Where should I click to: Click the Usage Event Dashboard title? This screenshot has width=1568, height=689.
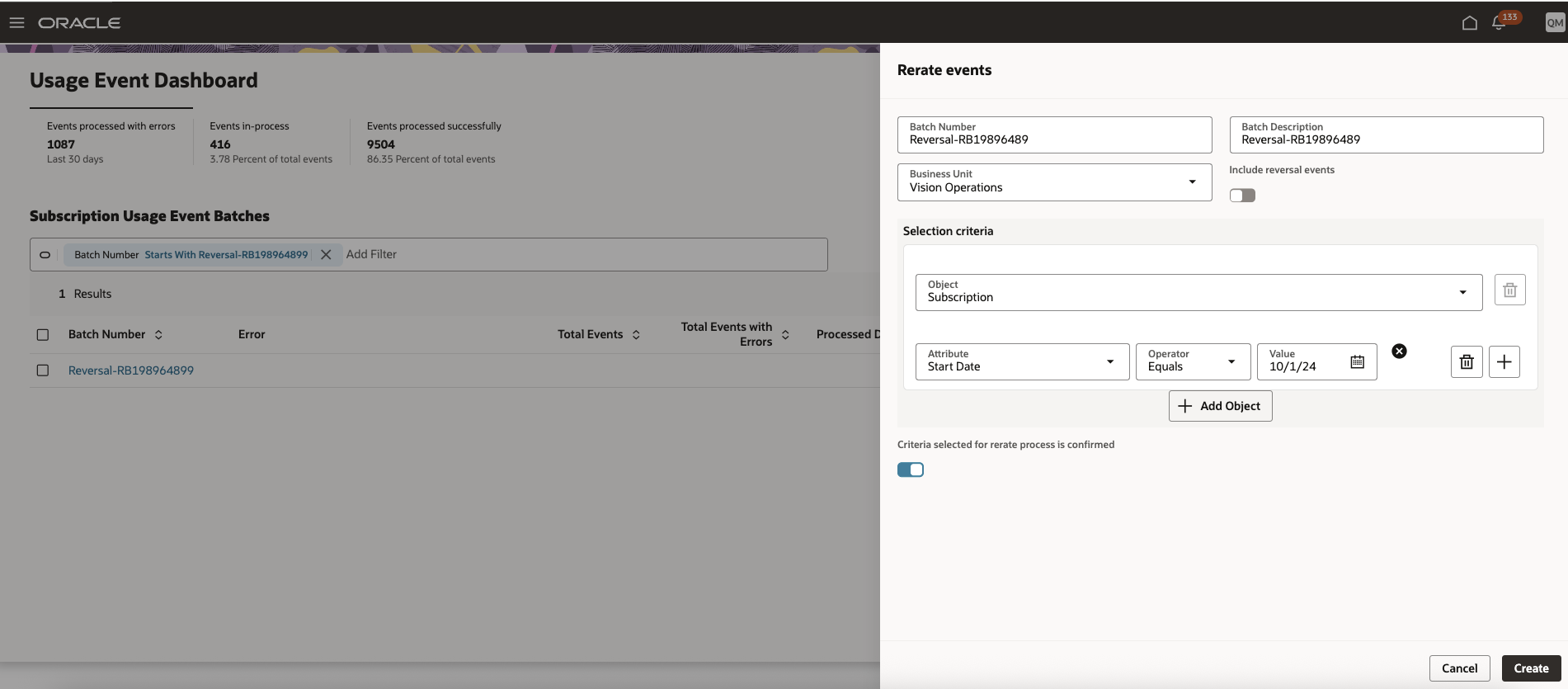(144, 80)
